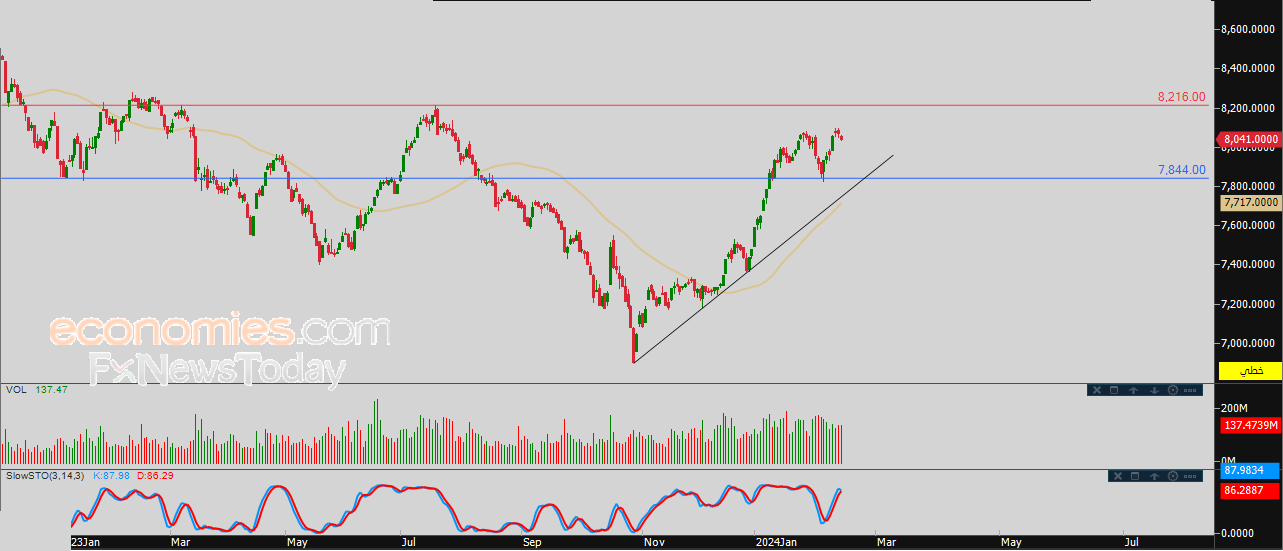Select the 8,216.00 red resistance line label
1283x551 pixels.
click(x=1181, y=97)
